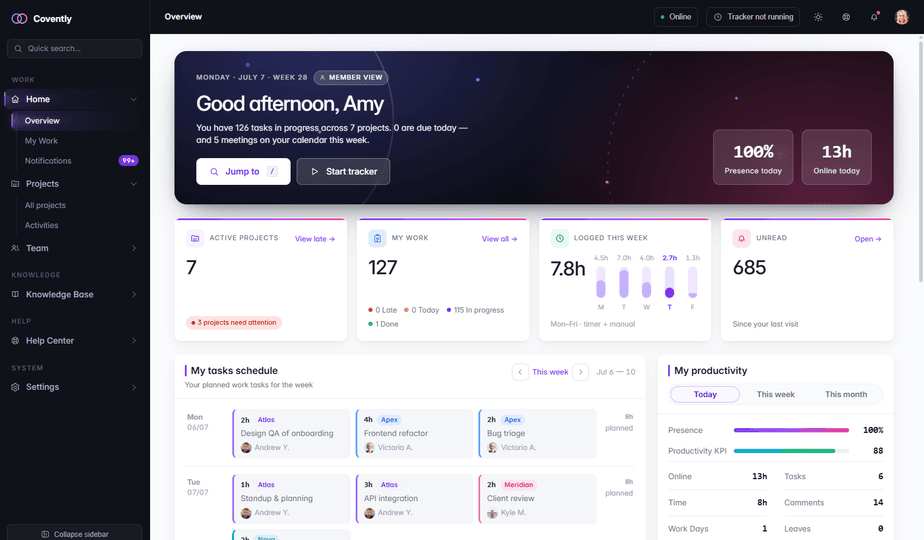Click the Projects folder icon in sidebar
Viewport: 924px width, 540px height.
coord(15,184)
